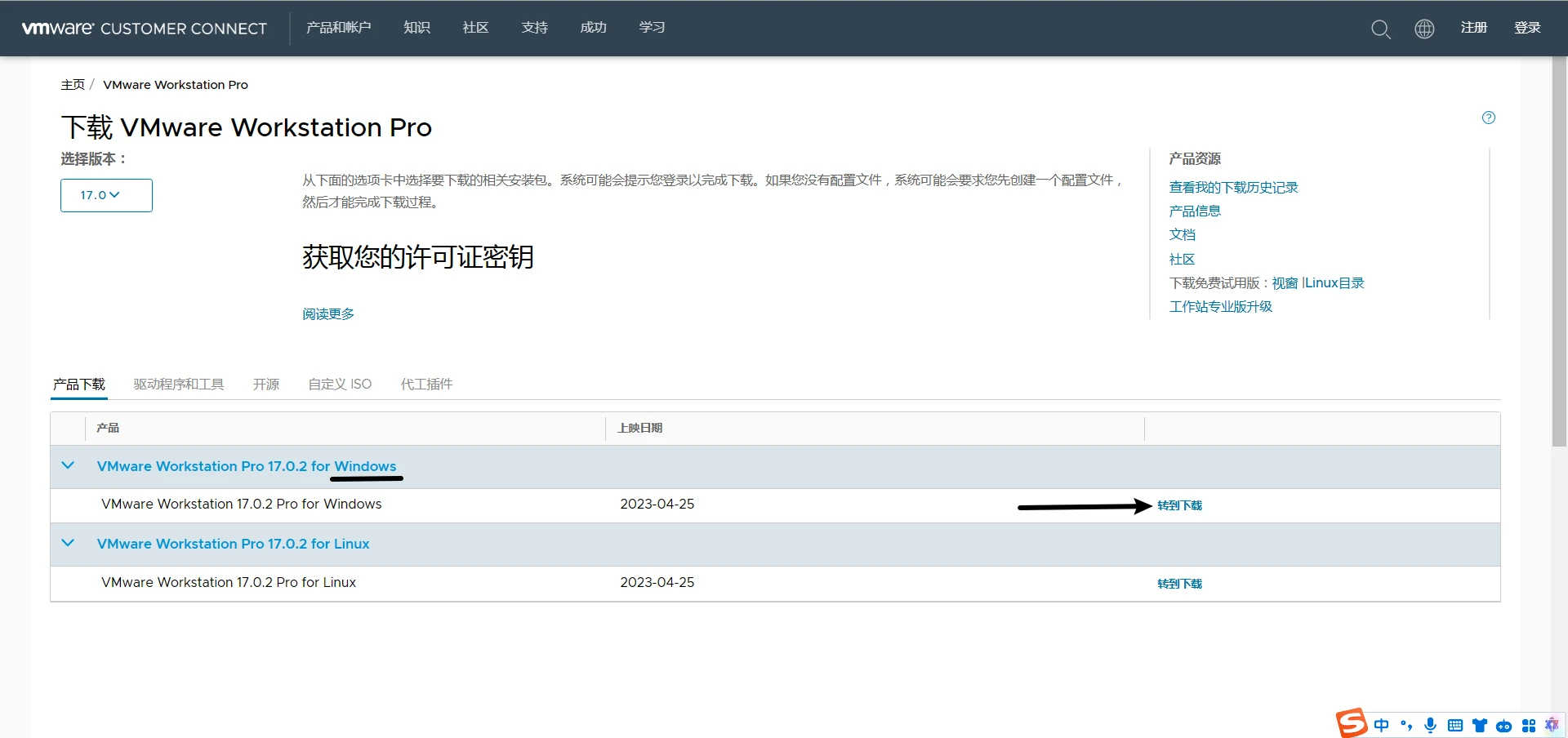The height and width of the screenshot is (738, 1568).
Task: Open the 产品和帐户 menu
Action: pyautogui.click(x=338, y=28)
